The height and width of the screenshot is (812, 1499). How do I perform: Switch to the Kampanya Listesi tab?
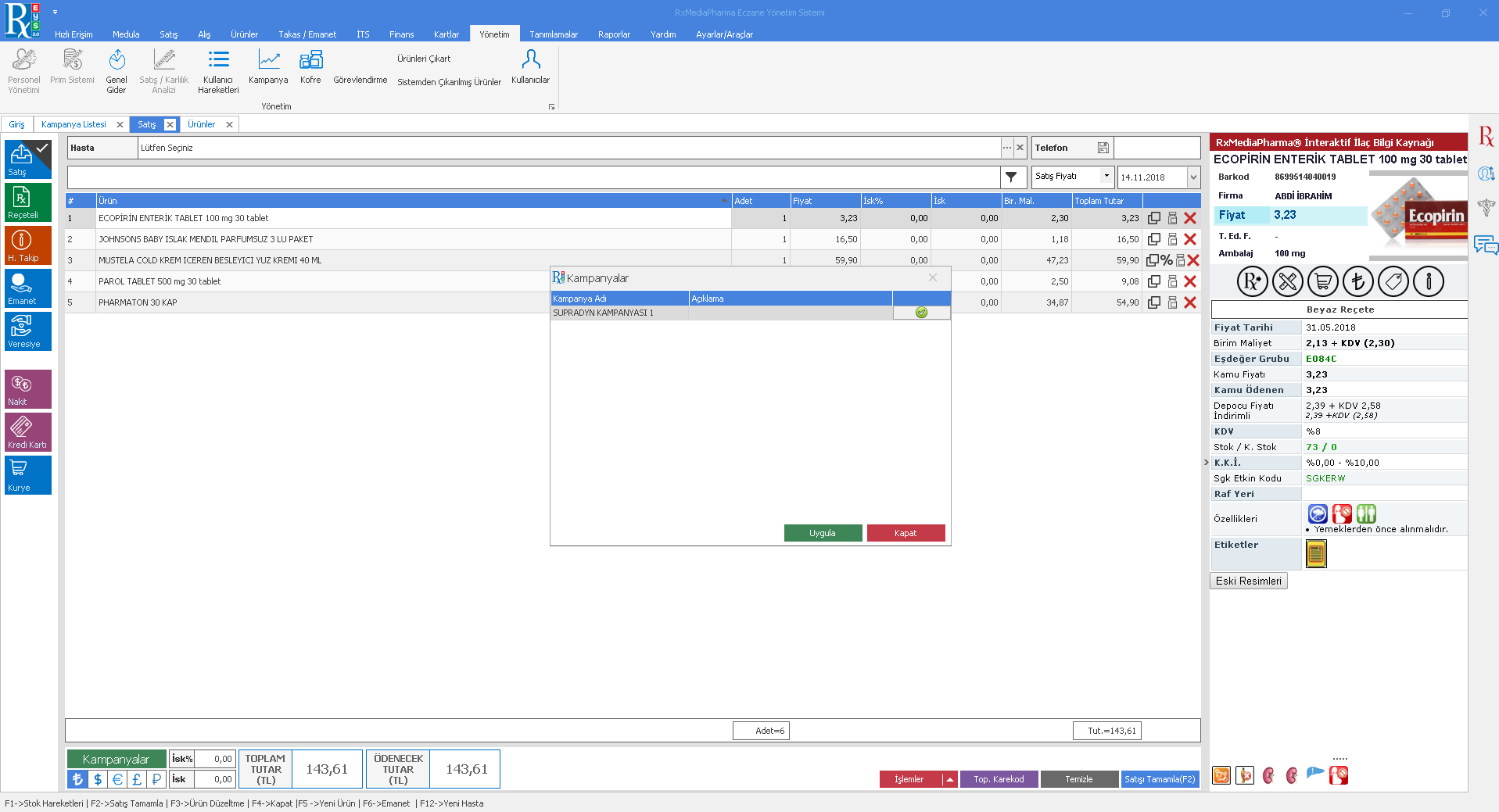[x=74, y=124]
